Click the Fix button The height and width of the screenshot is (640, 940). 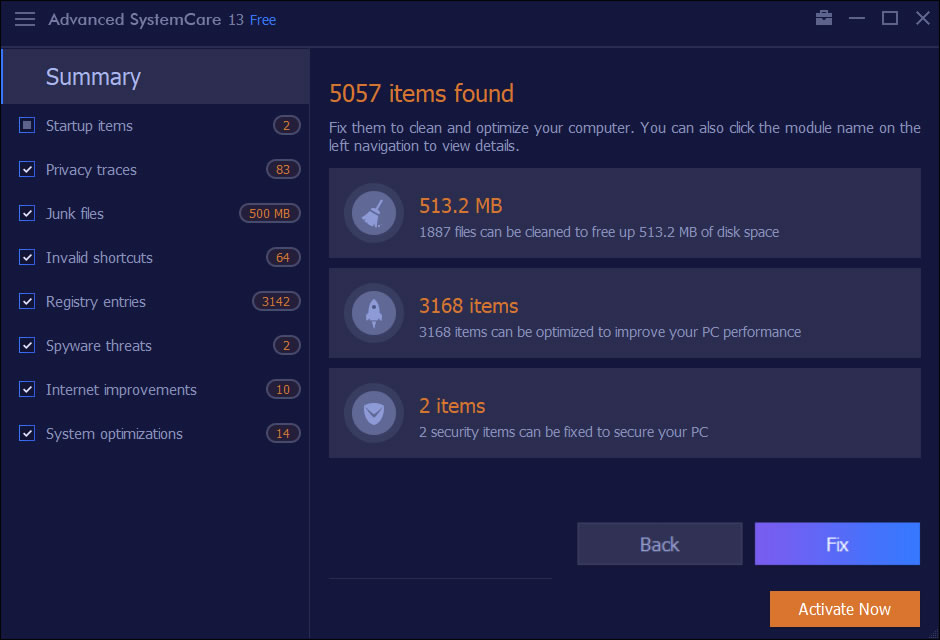[x=837, y=544]
